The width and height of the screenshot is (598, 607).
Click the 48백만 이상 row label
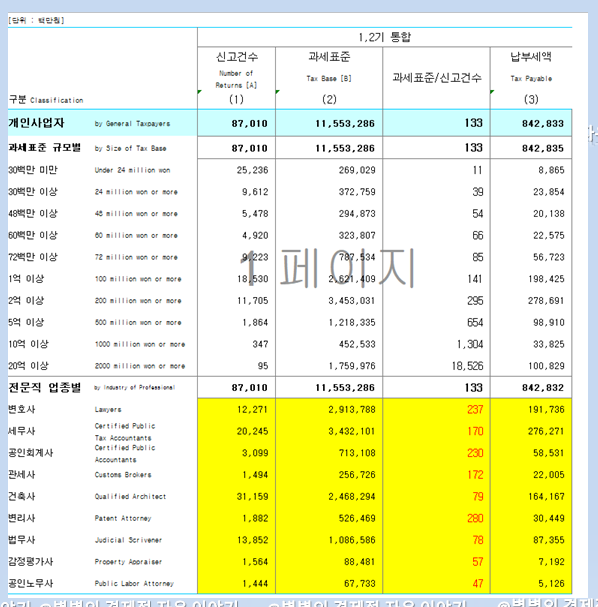click(33, 213)
